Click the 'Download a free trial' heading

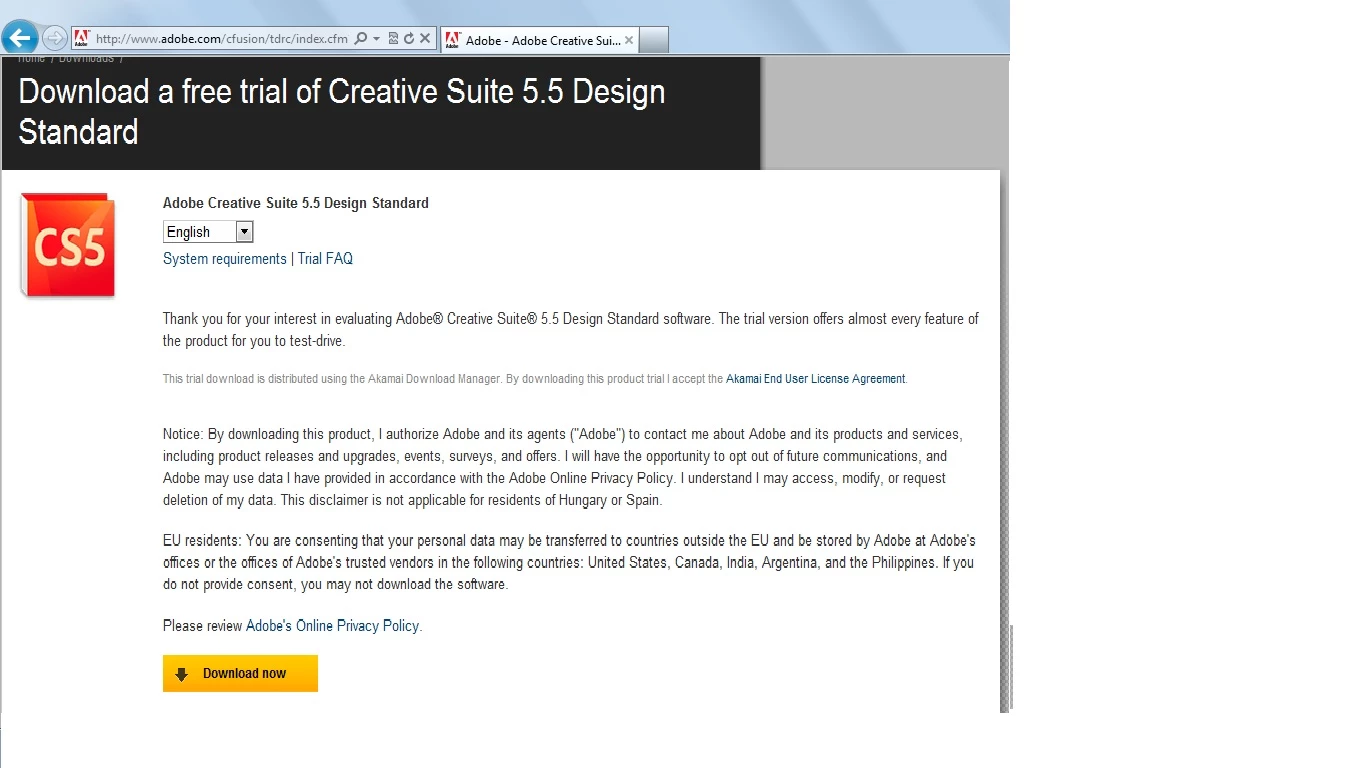[342, 111]
